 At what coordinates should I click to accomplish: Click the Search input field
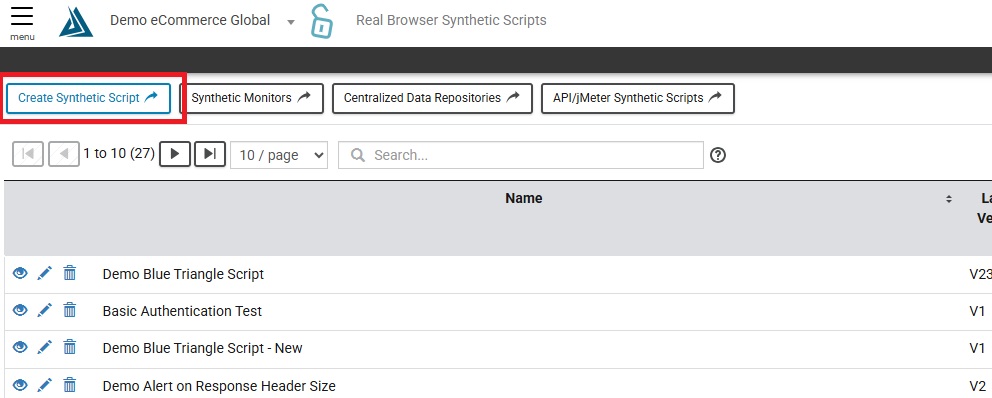coord(521,155)
